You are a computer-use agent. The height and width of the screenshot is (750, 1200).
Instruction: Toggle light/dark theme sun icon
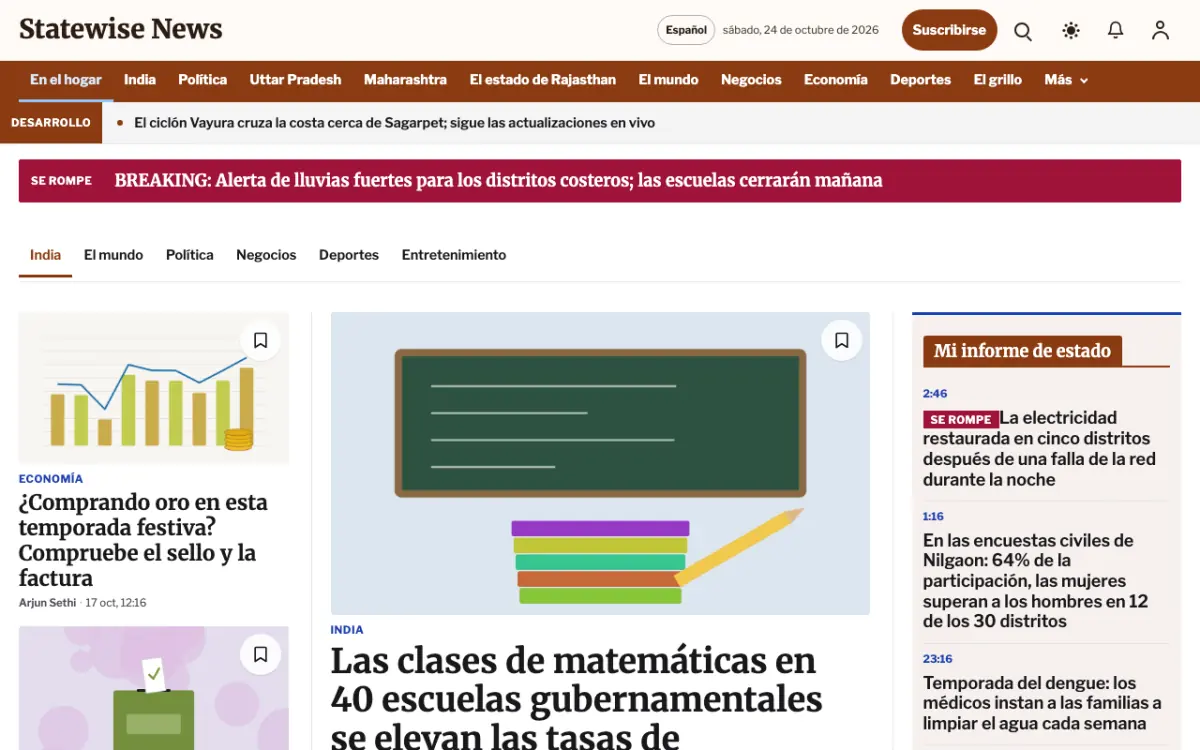coord(1071,30)
